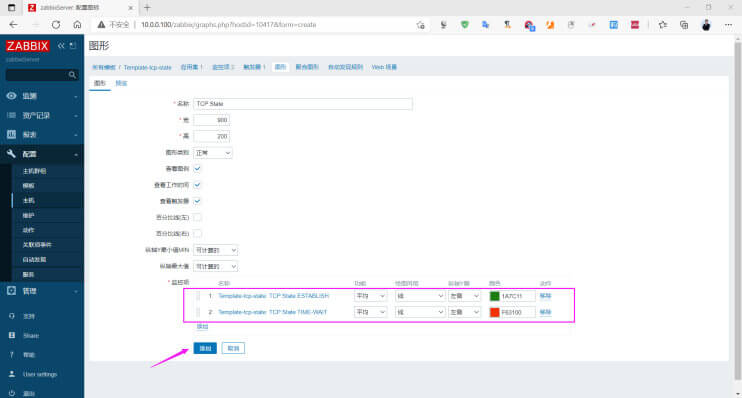The height and width of the screenshot is (398, 742).
Task: Open the Y axis MAX value dropdown
Action: [x=215, y=266]
